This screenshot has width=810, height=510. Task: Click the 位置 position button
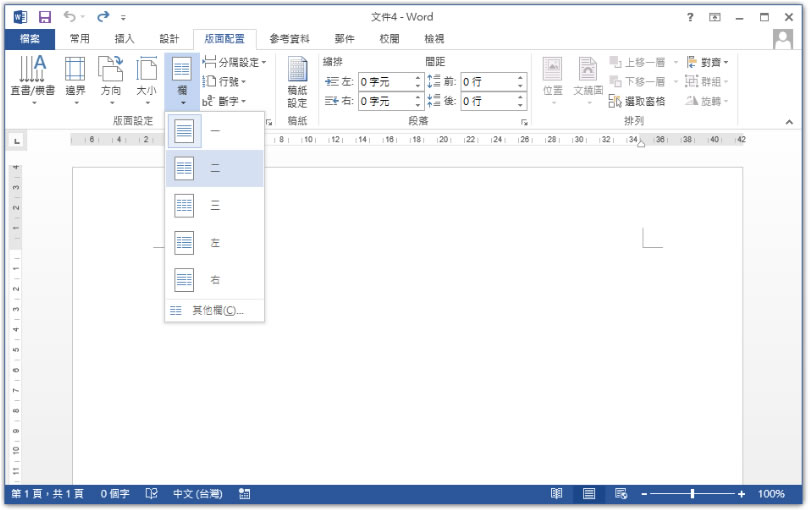(553, 80)
